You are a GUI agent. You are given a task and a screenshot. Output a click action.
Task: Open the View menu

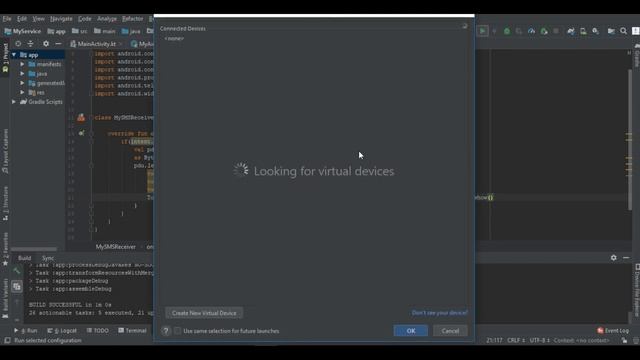click(x=38, y=19)
